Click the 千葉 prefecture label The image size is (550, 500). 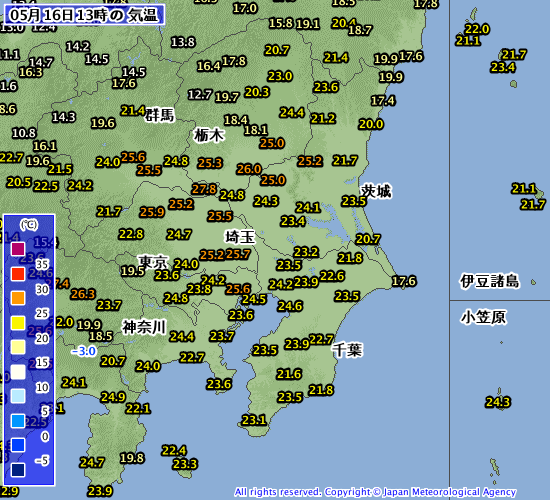347,350
